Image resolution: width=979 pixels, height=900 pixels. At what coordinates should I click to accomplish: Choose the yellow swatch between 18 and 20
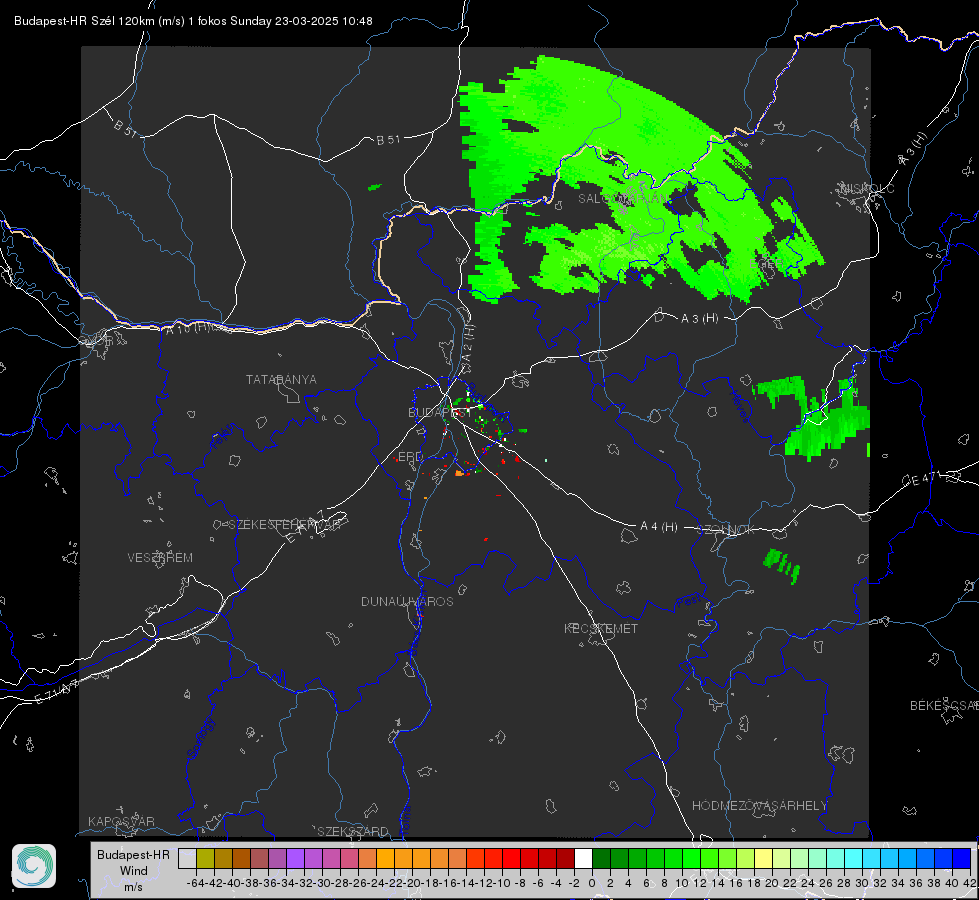(764, 859)
